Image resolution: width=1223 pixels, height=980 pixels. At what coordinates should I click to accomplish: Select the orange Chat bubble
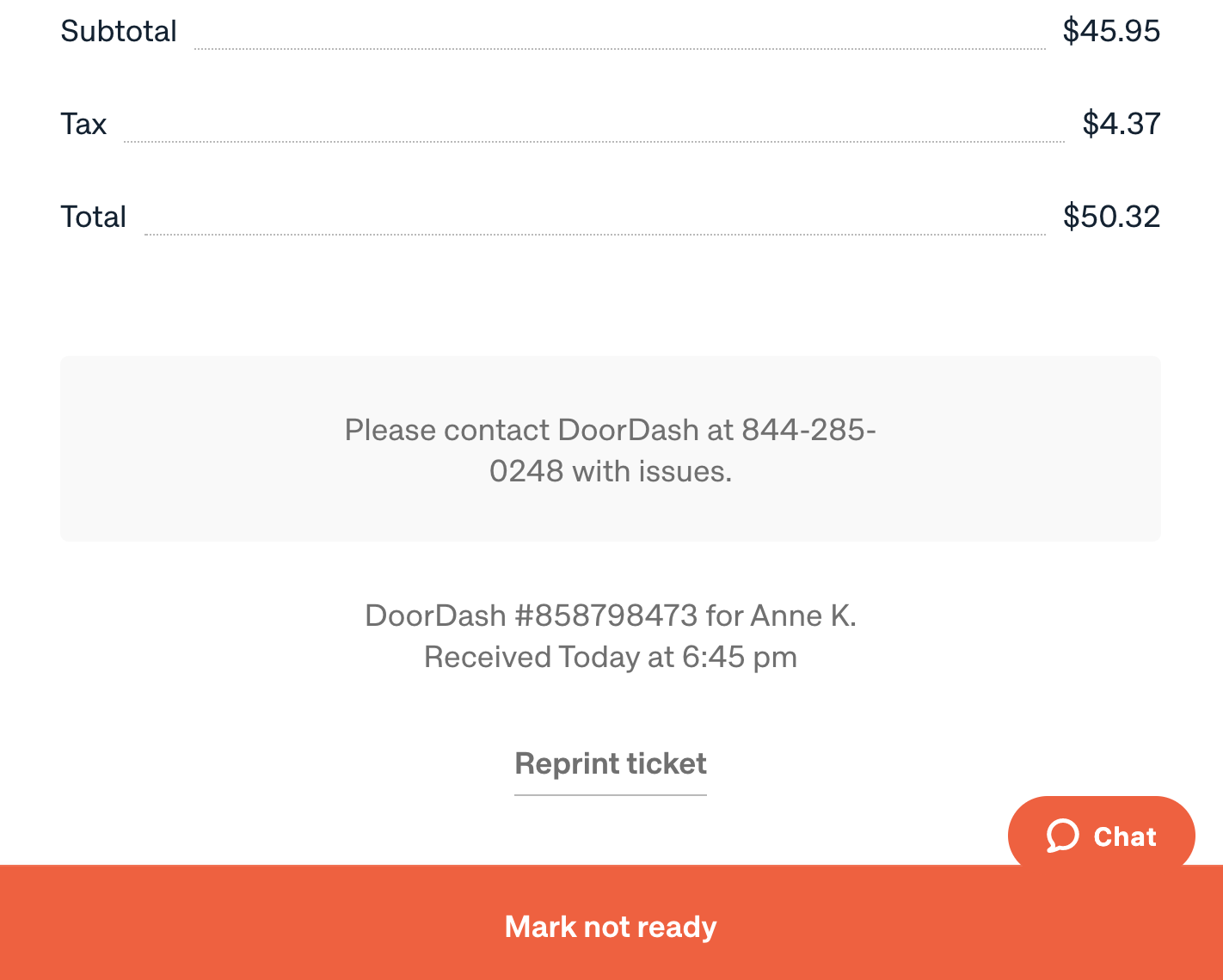(1101, 836)
